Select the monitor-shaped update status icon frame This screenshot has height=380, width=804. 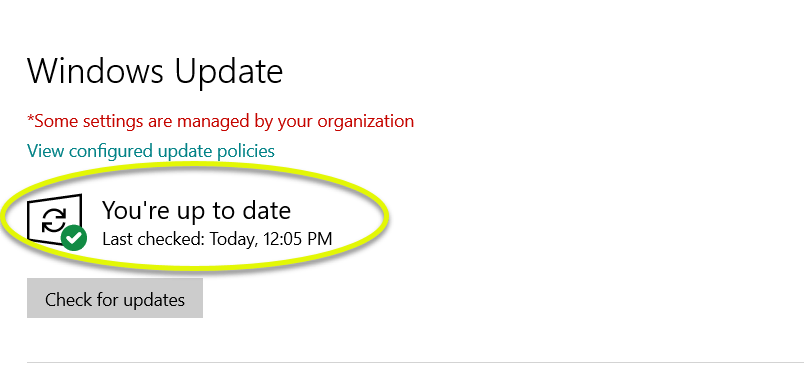click(54, 219)
